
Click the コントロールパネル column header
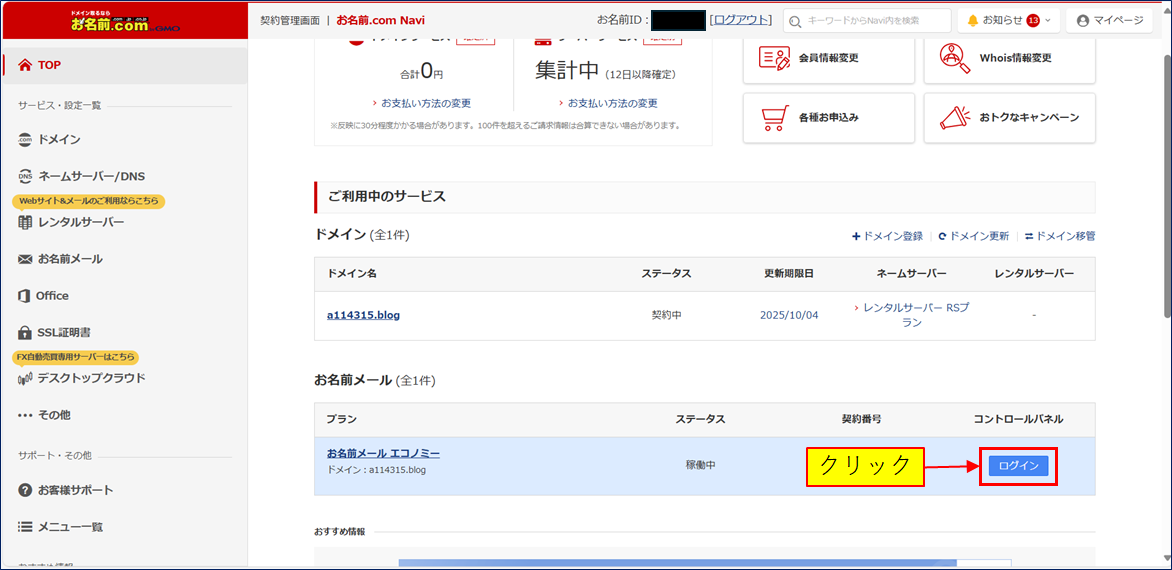1018,420
